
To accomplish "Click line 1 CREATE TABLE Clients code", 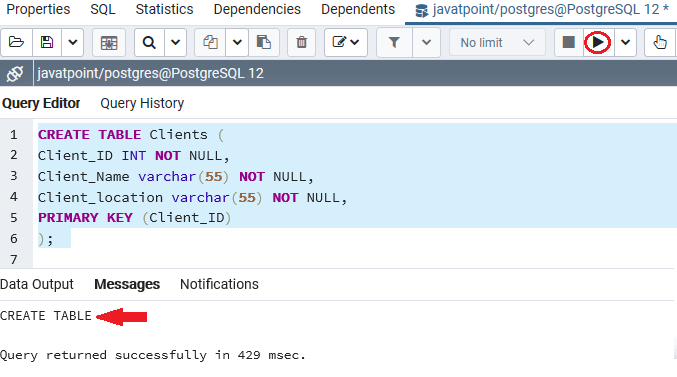I will point(131,135).
